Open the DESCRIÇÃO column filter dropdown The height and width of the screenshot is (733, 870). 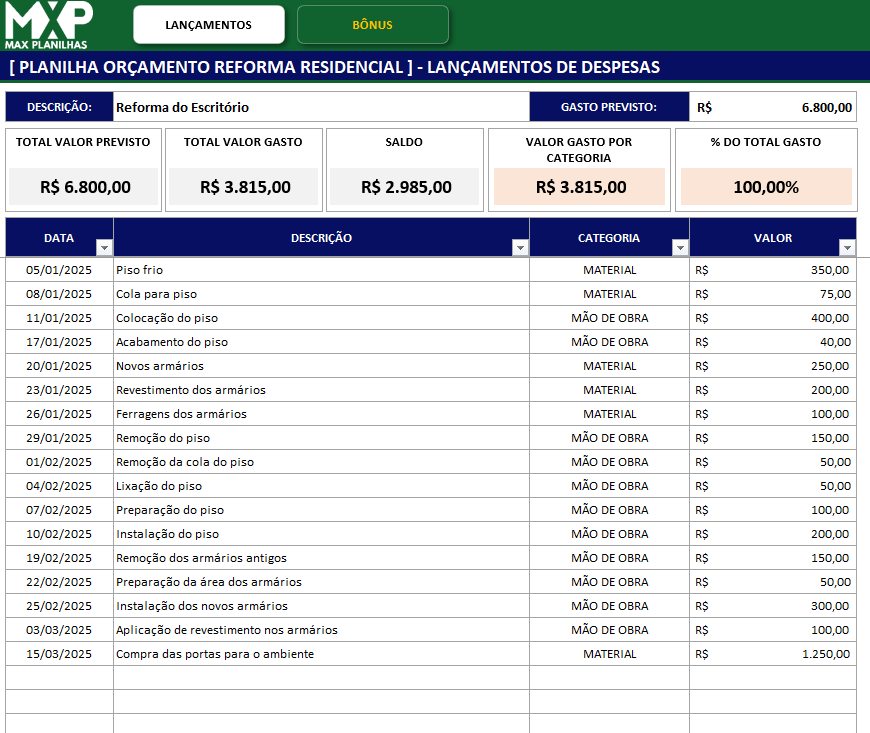pos(519,246)
